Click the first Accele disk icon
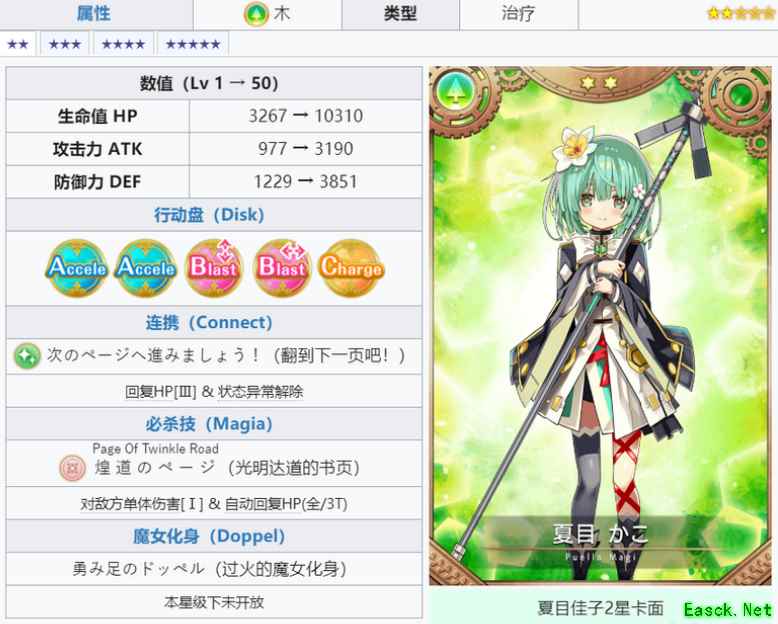Screen dimensions: 778x624 (x=77, y=268)
